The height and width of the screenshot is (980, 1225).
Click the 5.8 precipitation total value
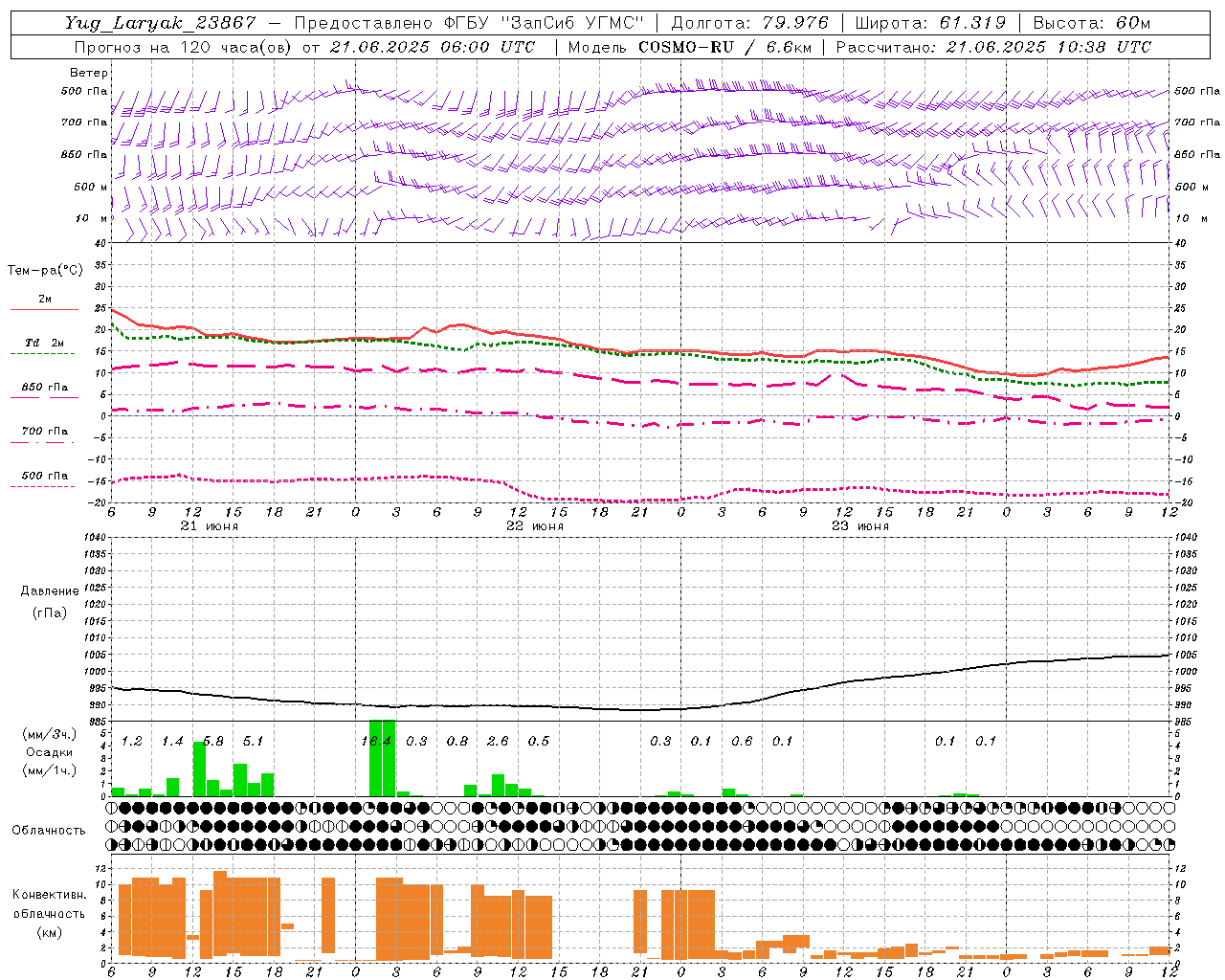[213, 742]
